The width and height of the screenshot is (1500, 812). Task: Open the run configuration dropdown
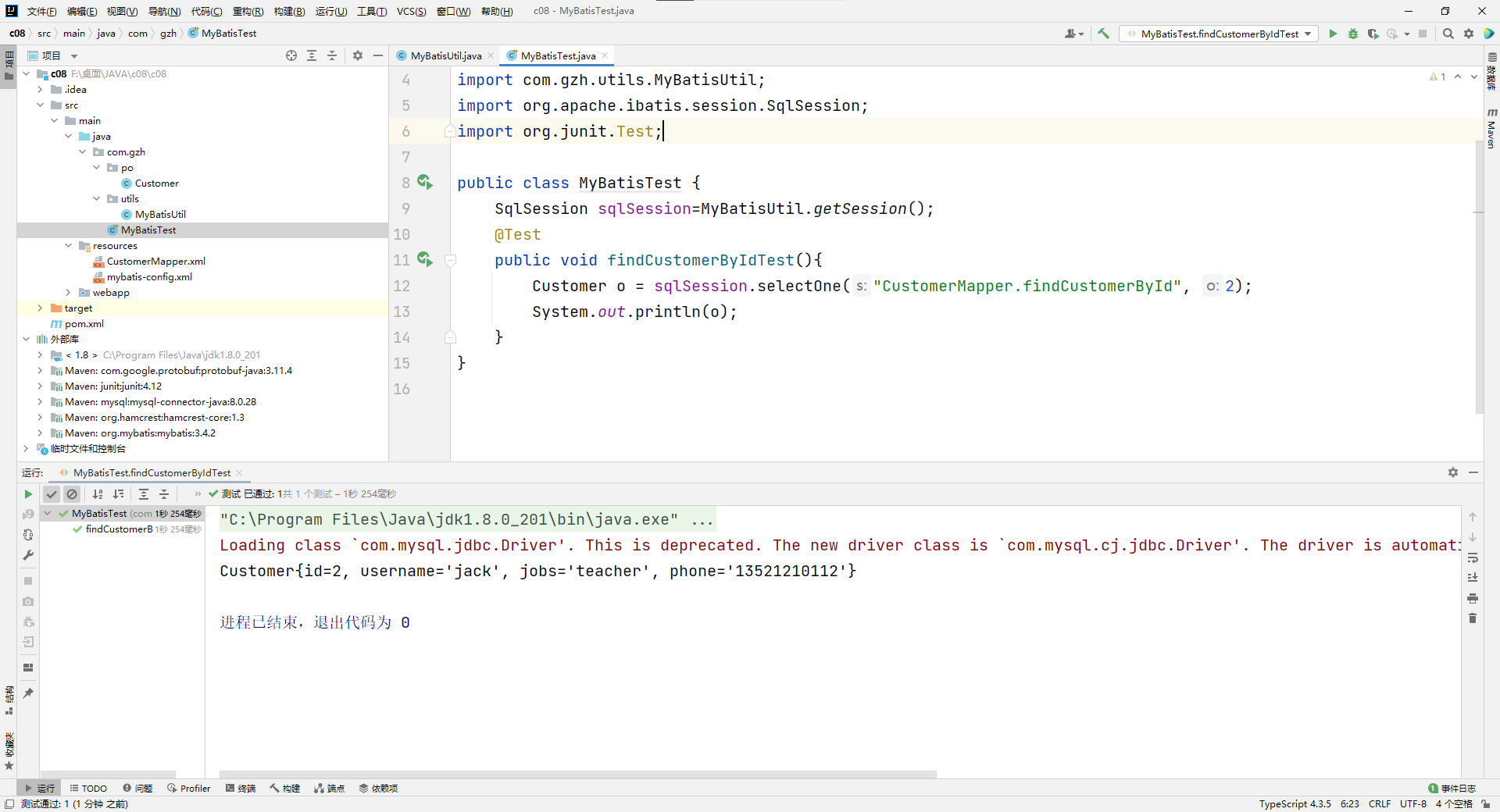coord(1219,34)
